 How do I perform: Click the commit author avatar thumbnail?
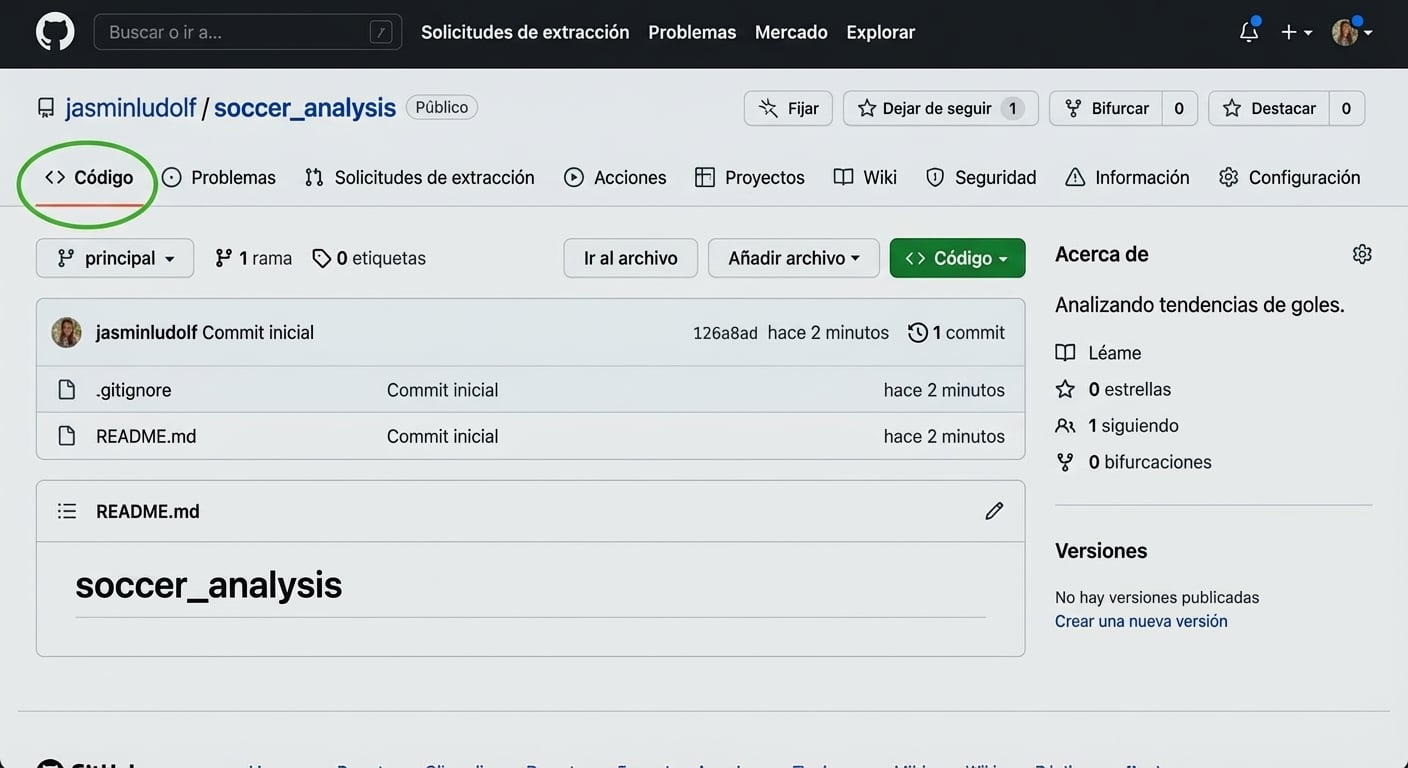[67, 332]
